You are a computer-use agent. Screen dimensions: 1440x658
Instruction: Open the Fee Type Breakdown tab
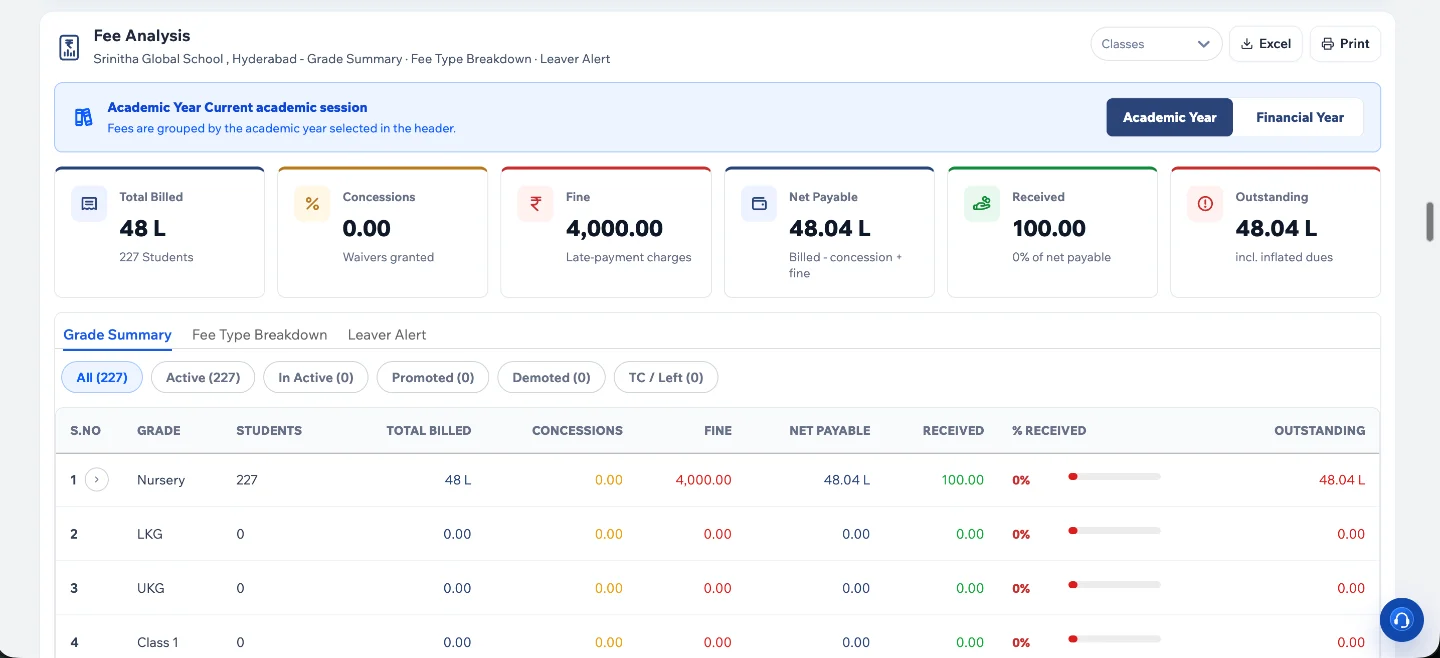(260, 335)
